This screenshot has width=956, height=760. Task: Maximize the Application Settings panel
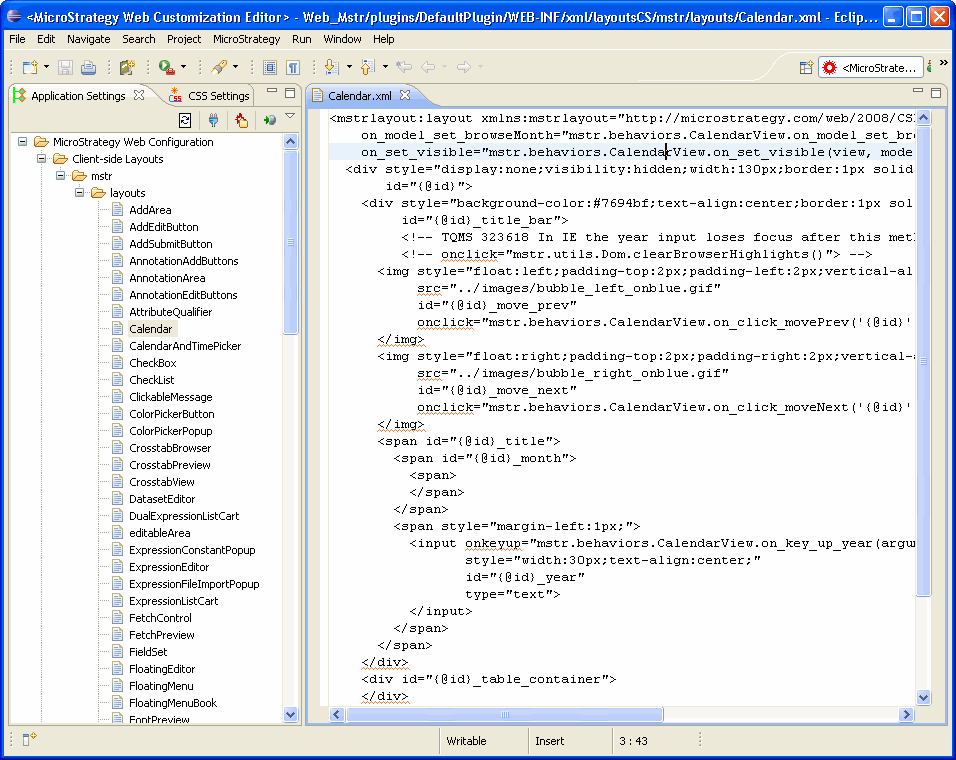[290, 93]
